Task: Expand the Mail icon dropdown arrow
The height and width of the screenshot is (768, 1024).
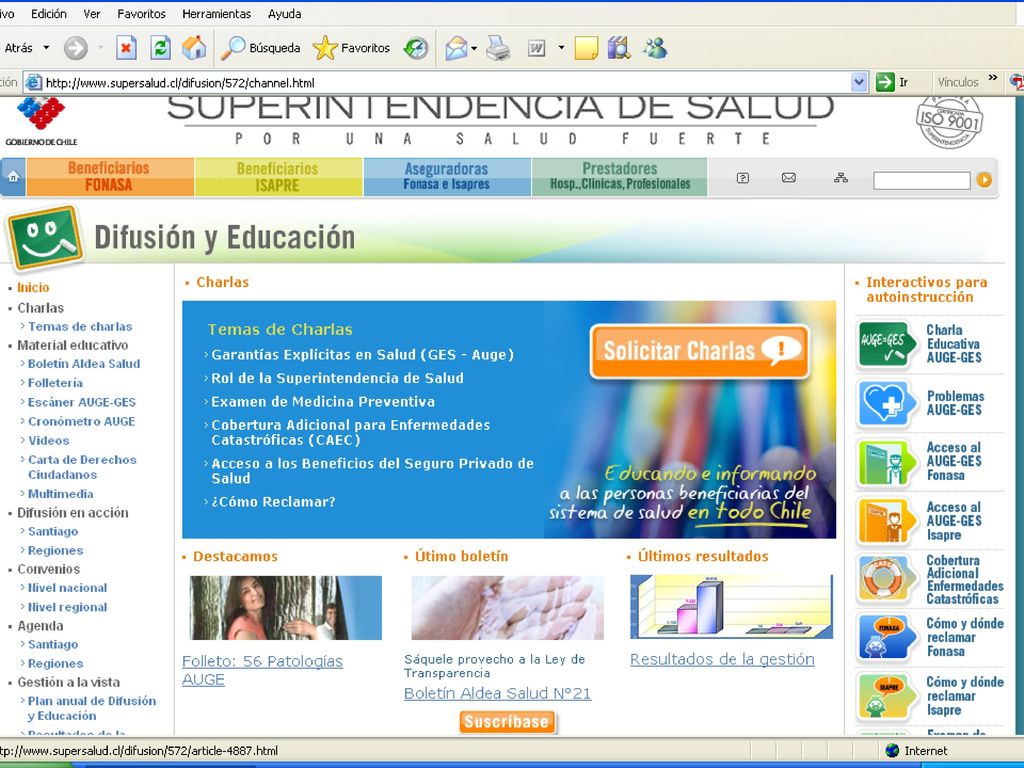Action: [474, 48]
